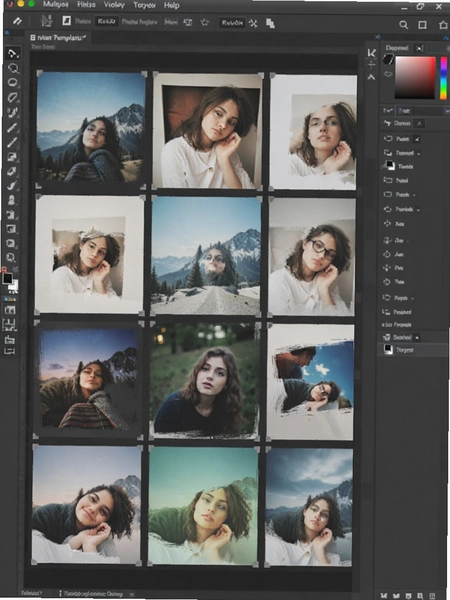This screenshot has height=600, width=450.
Task: Click the home icon at the top right
Action: (x=443, y=25)
